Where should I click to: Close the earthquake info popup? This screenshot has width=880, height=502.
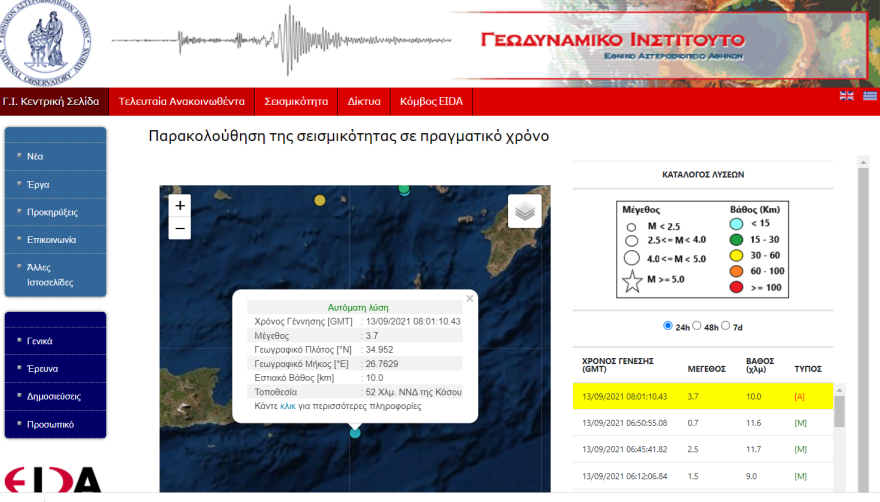[470, 298]
